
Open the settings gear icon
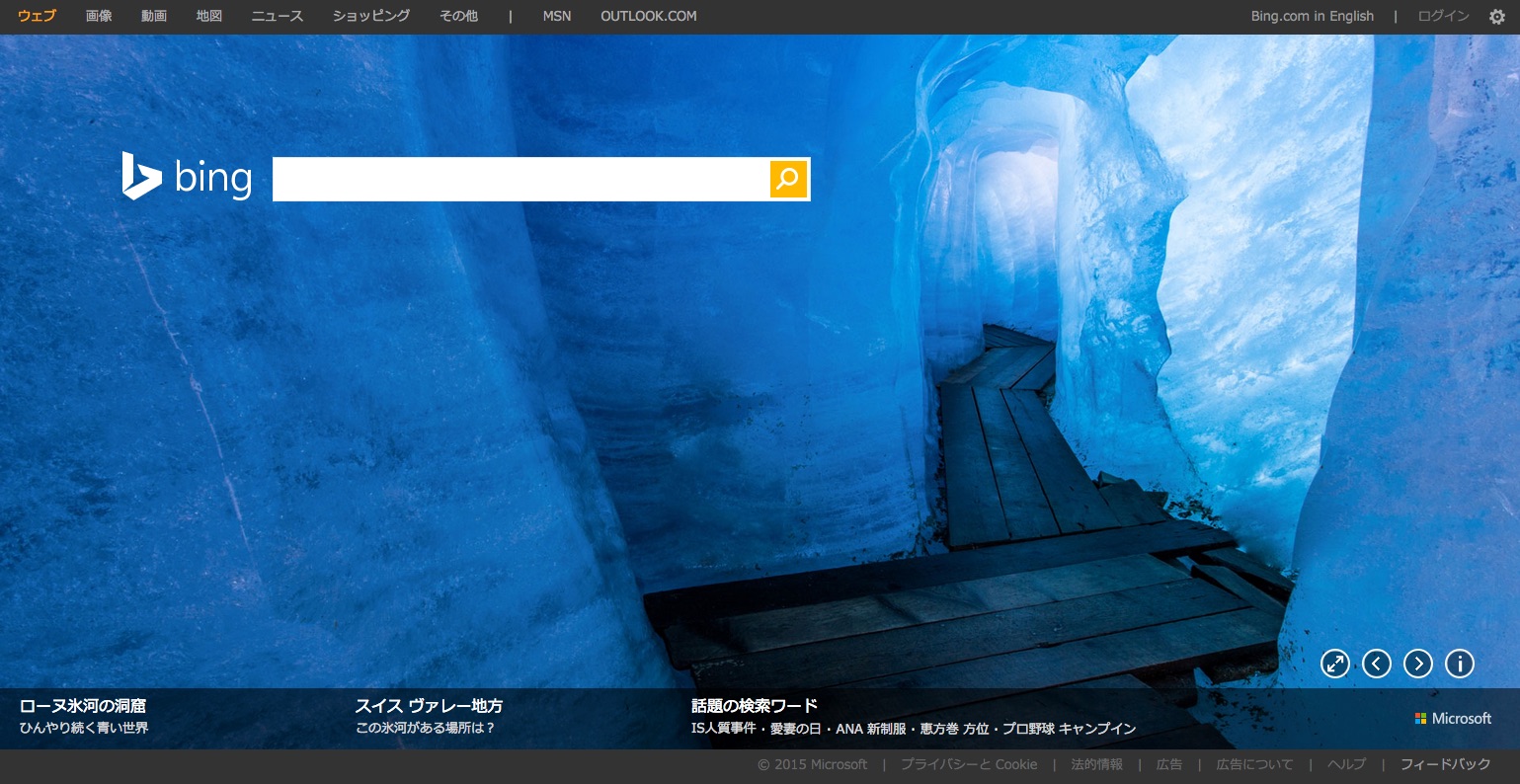coord(1497,16)
